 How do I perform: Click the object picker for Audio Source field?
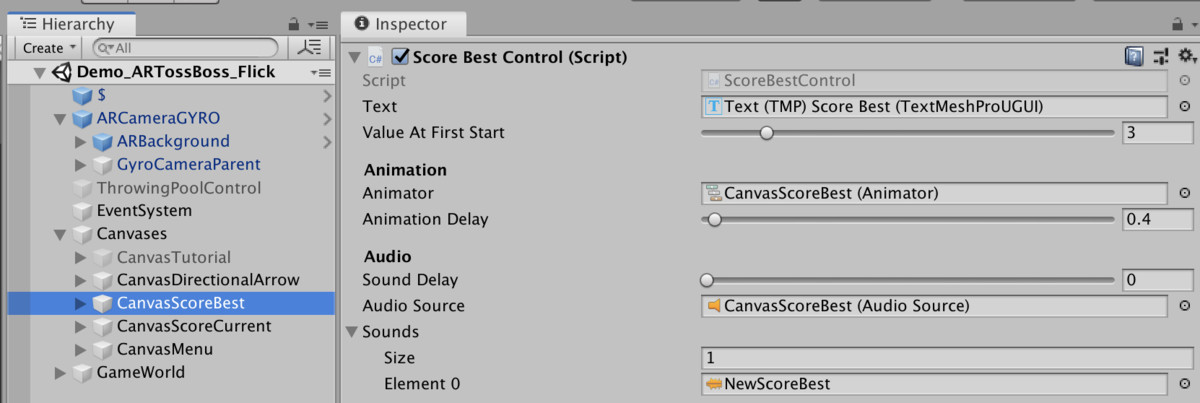[1185, 307]
